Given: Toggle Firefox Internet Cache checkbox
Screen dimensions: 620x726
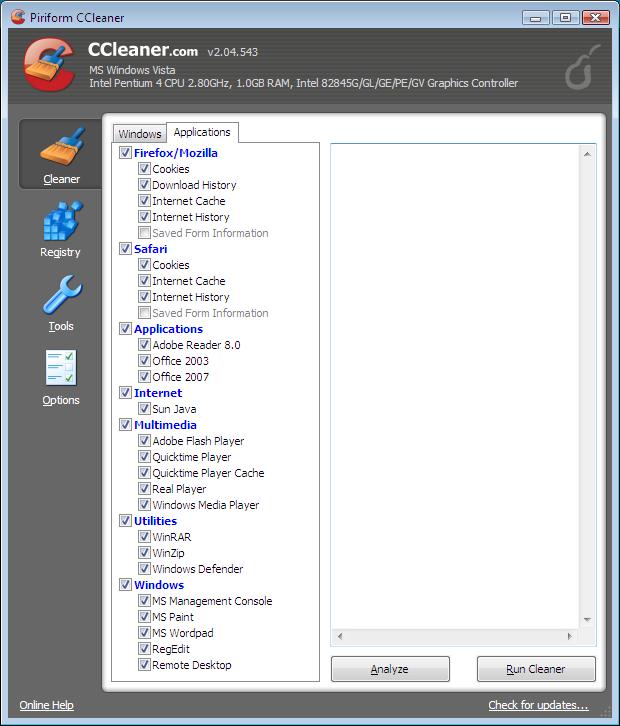Looking at the screenshot, I should 144,200.
